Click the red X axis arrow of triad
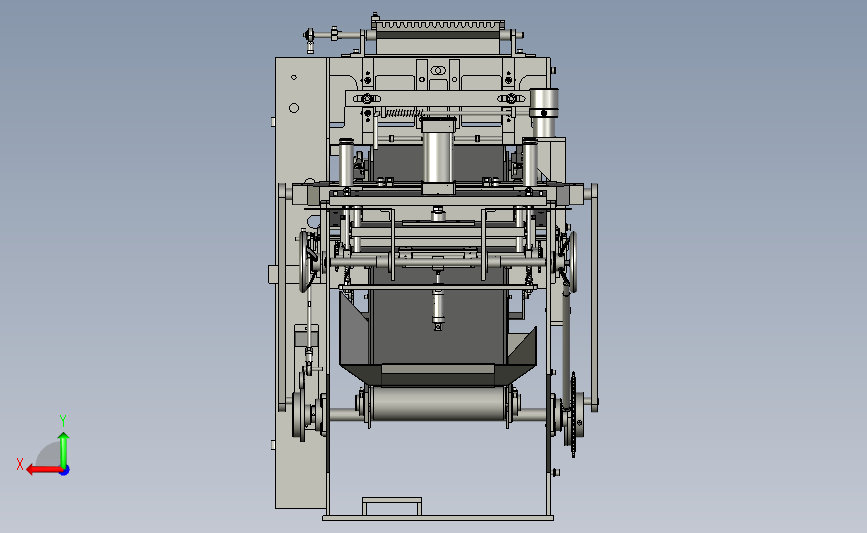 [x=43, y=470]
